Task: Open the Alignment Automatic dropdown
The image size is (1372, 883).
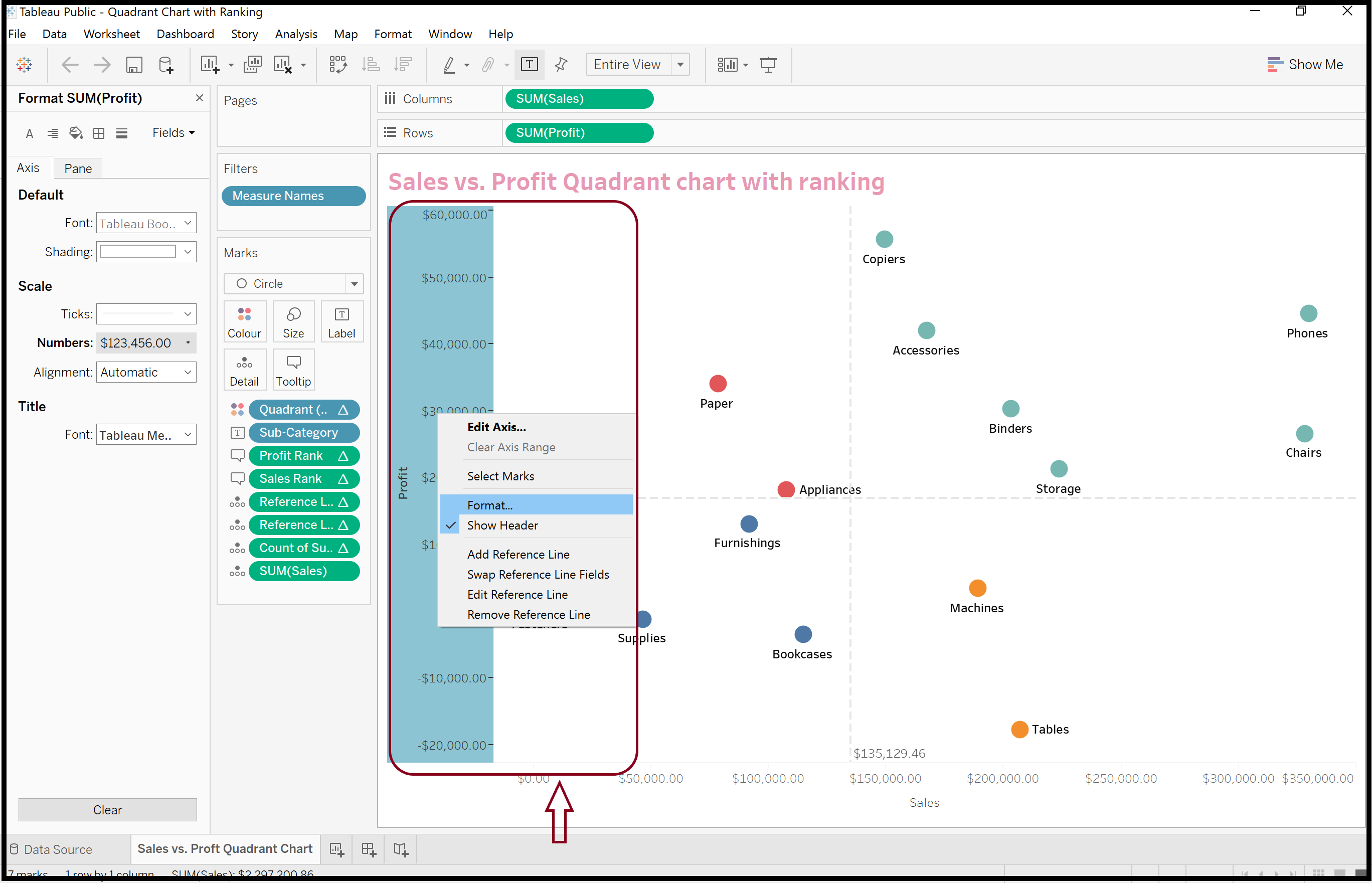Action: pyautogui.click(x=146, y=372)
